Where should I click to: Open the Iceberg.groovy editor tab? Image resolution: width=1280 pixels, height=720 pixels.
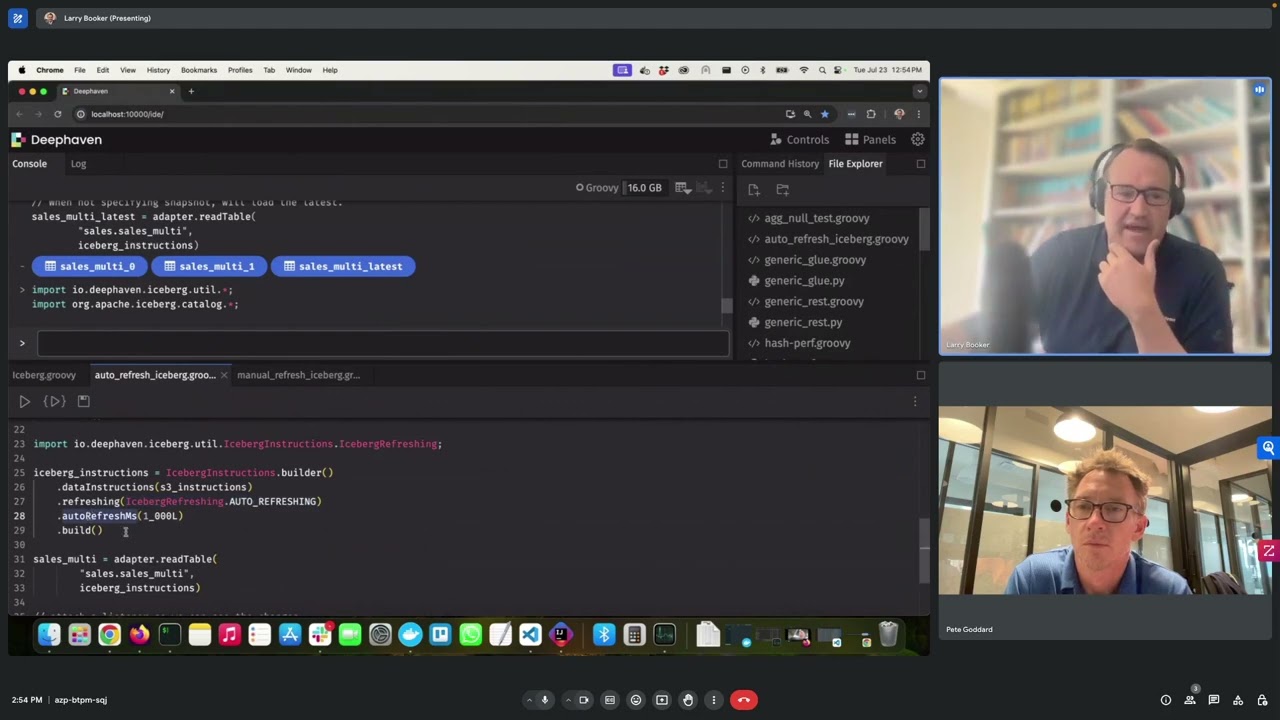(44, 375)
